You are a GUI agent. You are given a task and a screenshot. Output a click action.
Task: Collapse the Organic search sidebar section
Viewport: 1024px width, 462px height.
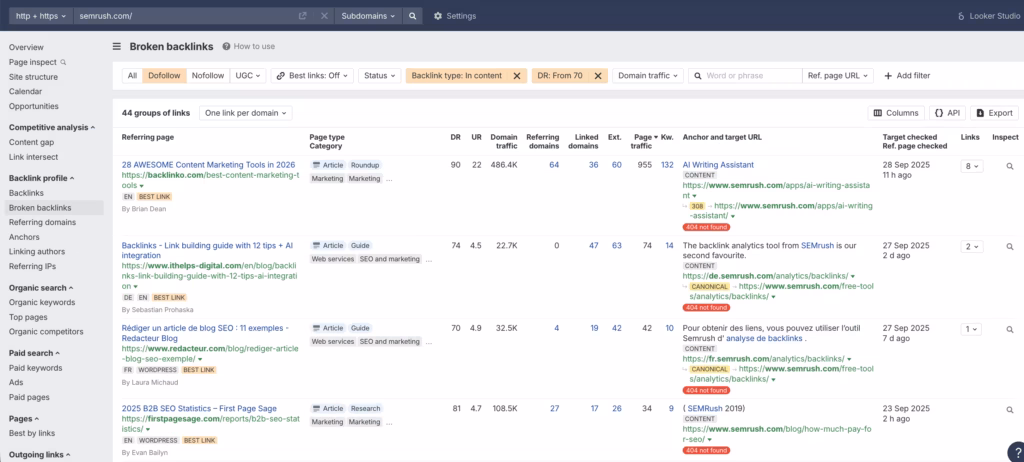click(x=41, y=288)
